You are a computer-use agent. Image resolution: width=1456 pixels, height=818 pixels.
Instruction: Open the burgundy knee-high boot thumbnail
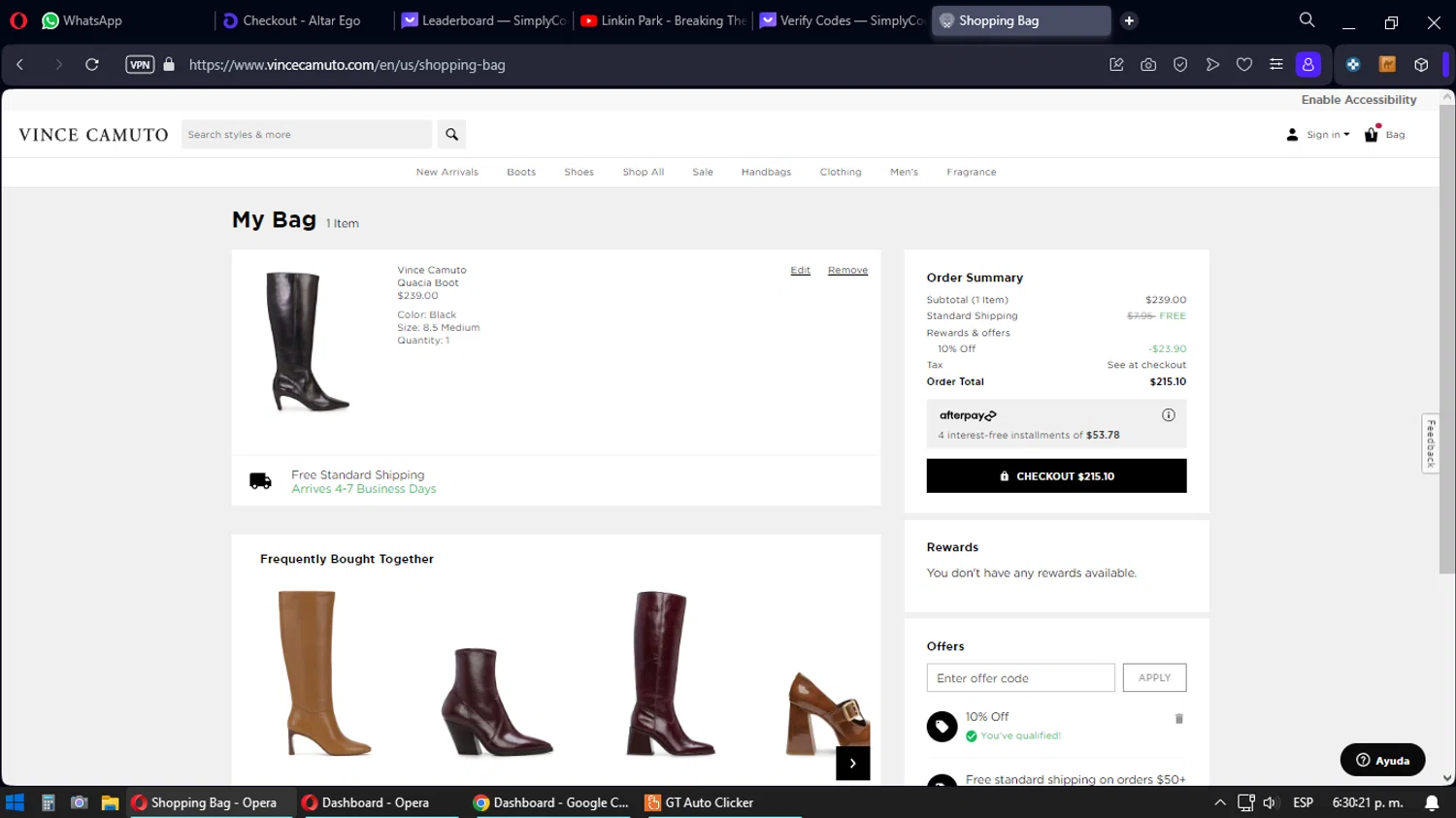(x=671, y=673)
